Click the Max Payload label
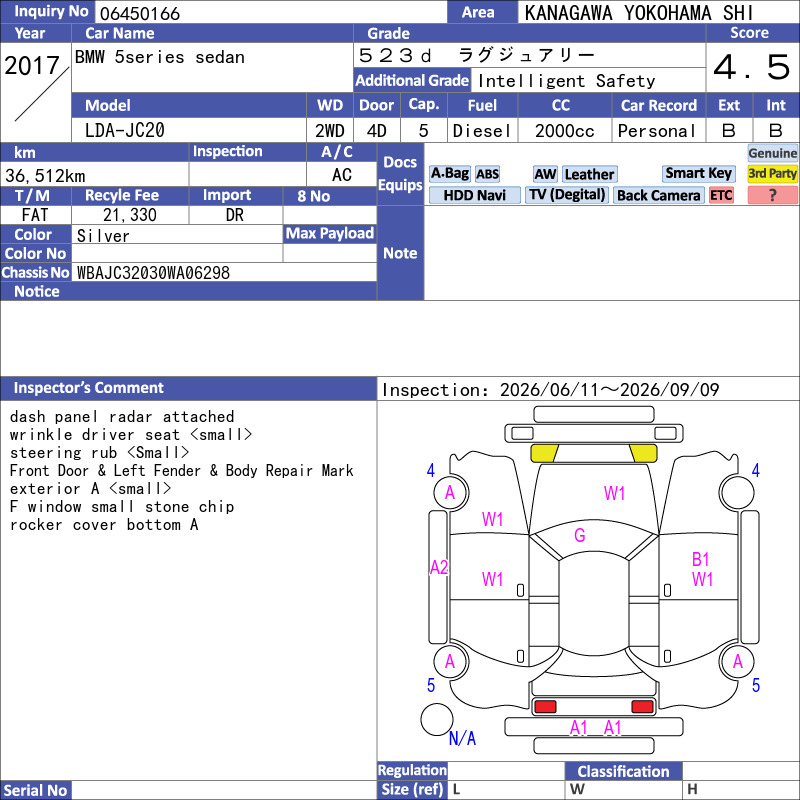The height and width of the screenshot is (800, 800). click(330, 234)
